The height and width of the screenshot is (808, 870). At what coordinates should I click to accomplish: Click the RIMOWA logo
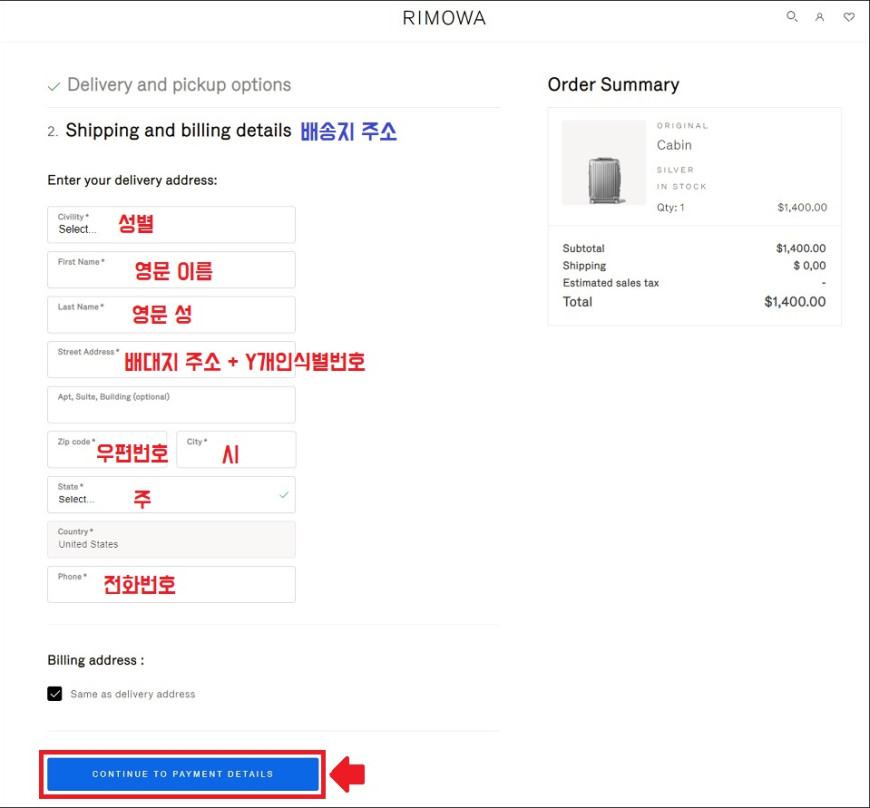click(444, 18)
